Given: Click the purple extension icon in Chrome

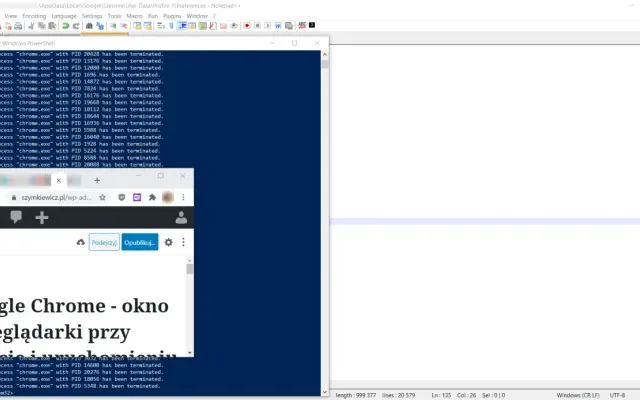Looking at the screenshot, I should point(137,198).
